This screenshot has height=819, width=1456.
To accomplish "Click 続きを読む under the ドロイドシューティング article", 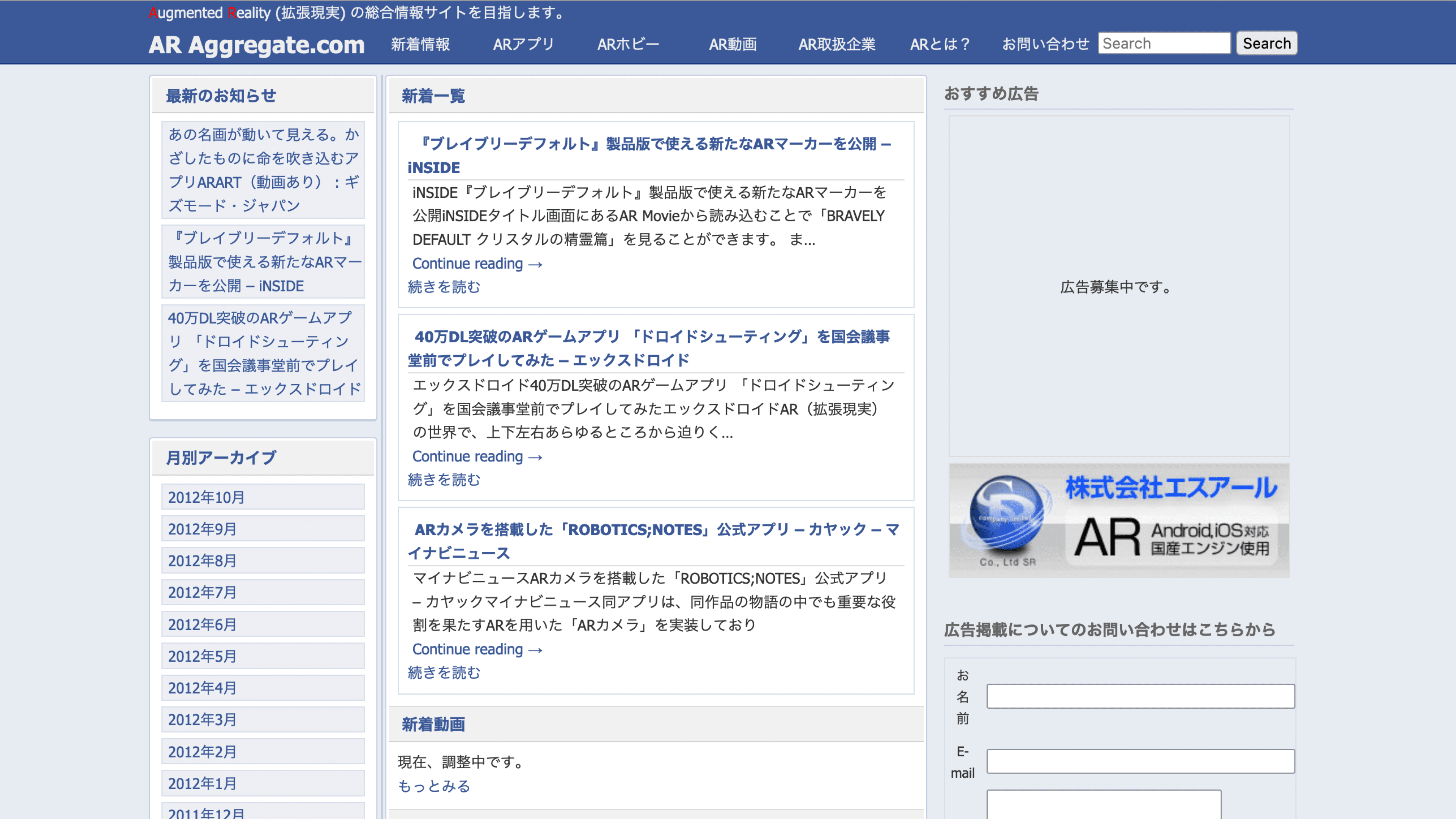I will tap(444, 480).
